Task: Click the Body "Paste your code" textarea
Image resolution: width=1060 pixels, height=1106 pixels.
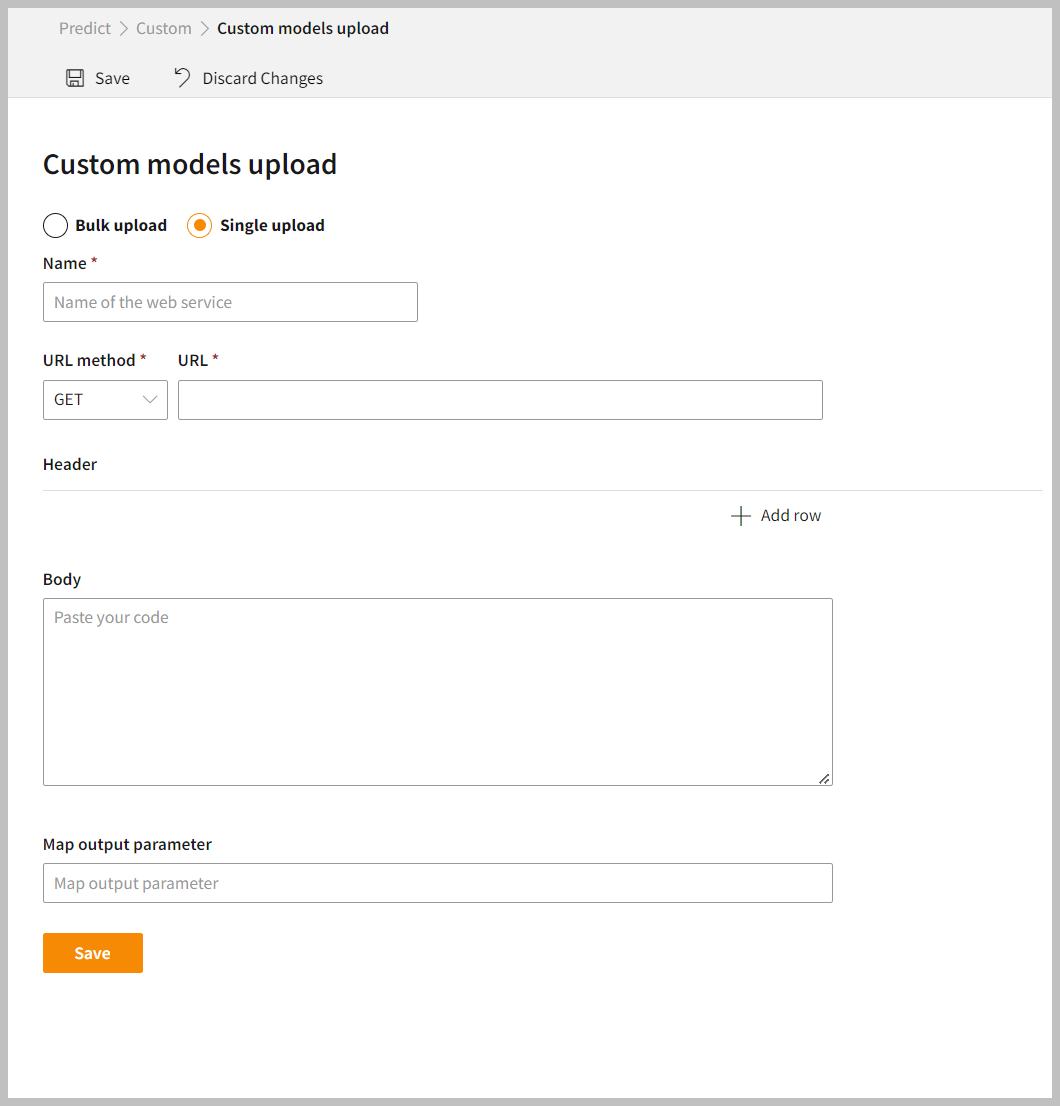Action: coord(437,692)
